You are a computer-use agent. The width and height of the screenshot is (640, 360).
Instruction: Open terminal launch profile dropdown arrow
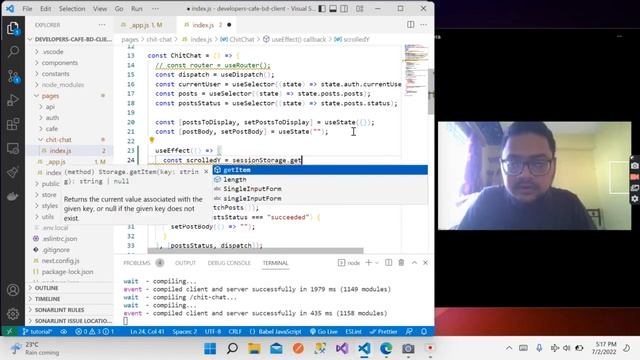click(x=377, y=262)
